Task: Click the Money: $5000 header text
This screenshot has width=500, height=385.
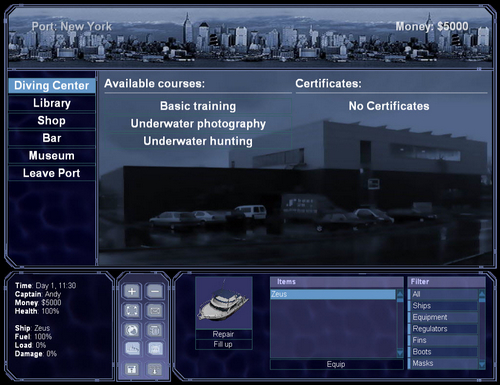Action: pos(432,26)
